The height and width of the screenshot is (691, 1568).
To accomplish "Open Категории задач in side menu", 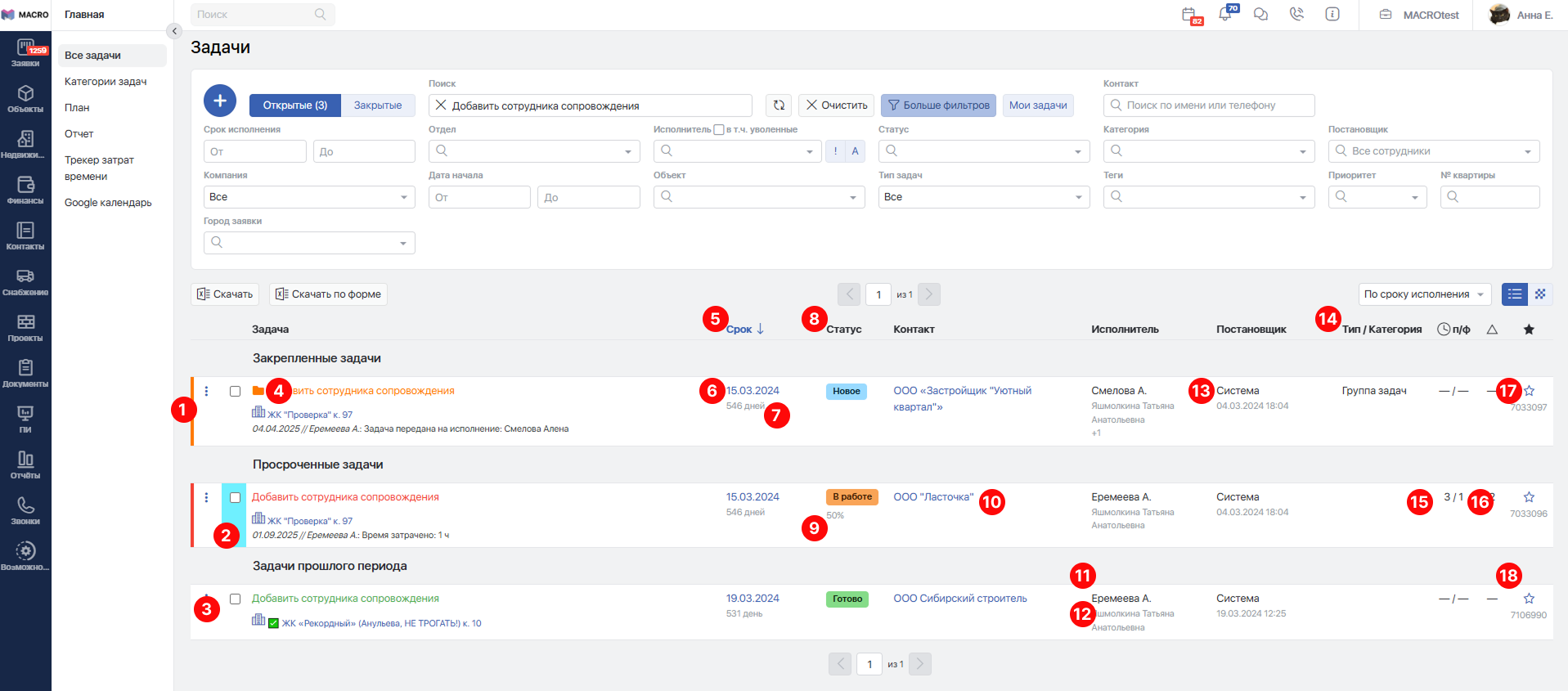I will click(x=106, y=82).
